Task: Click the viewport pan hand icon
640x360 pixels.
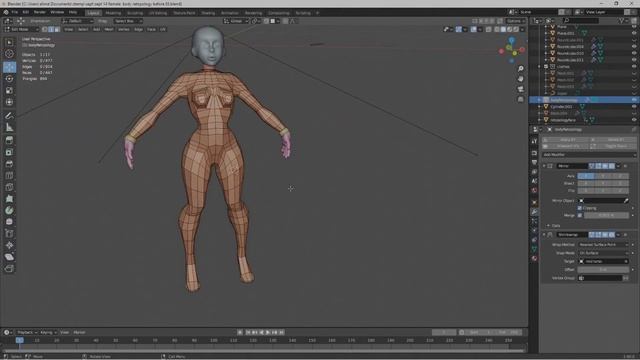Action: [x=520, y=79]
